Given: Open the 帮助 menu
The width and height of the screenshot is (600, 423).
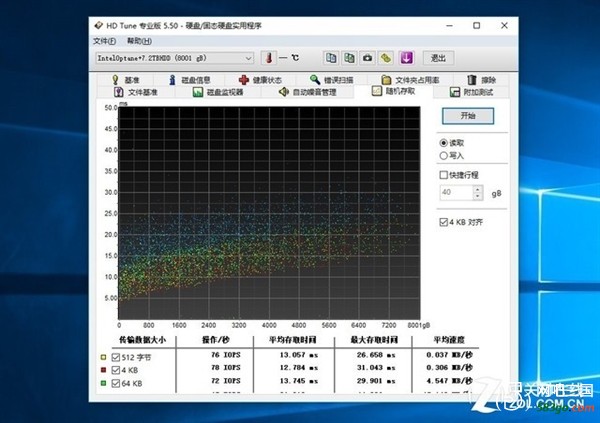Looking at the screenshot, I should (x=139, y=41).
